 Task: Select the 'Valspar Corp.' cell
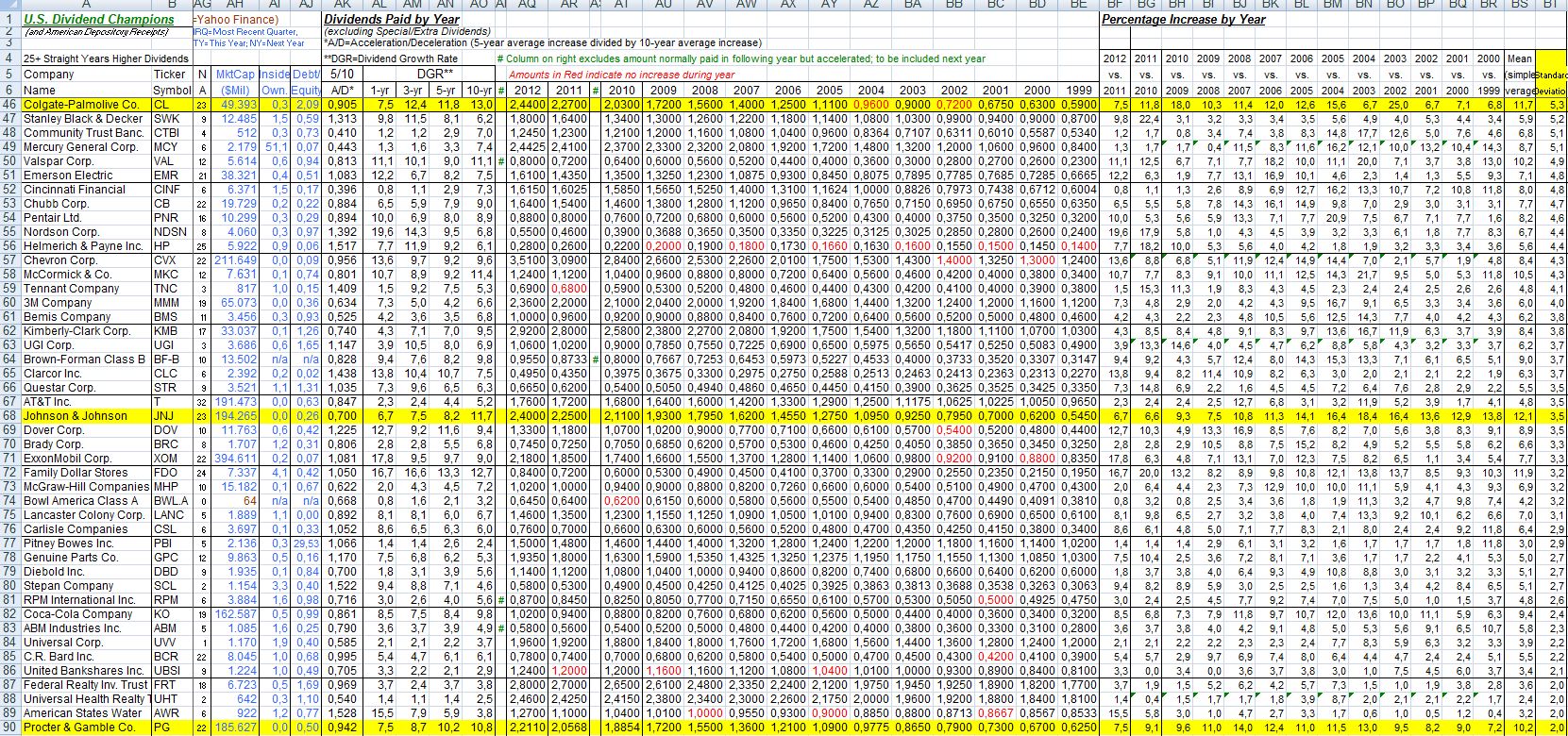click(86, 161)
